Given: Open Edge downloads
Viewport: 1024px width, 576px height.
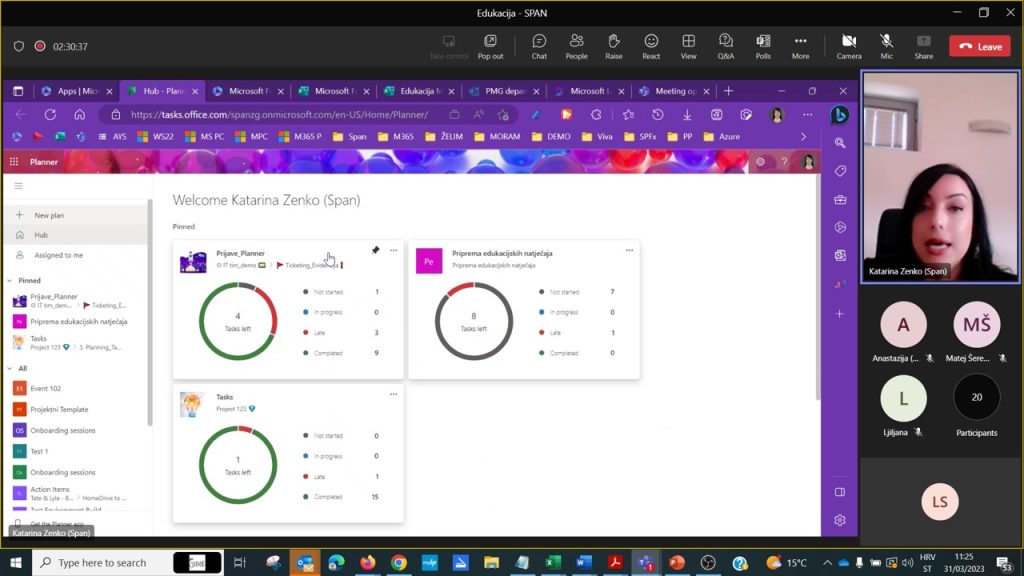Looking at the screenshot, I should coord(687,115).
